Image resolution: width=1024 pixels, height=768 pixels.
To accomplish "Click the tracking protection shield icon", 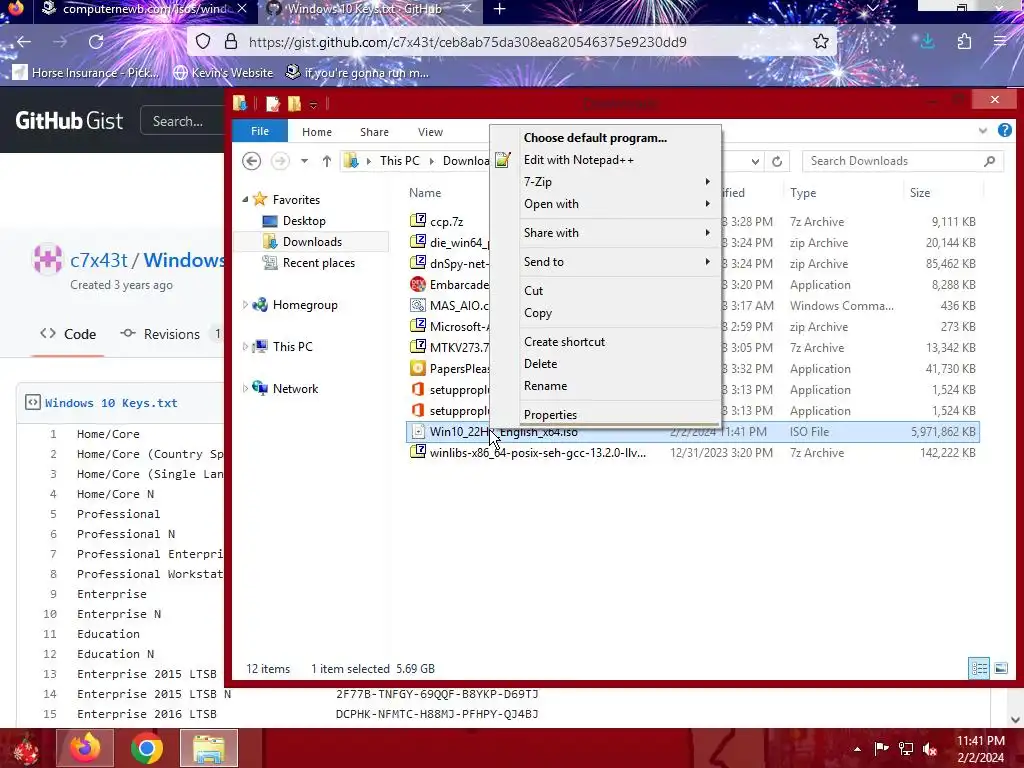I will [203, 42].
